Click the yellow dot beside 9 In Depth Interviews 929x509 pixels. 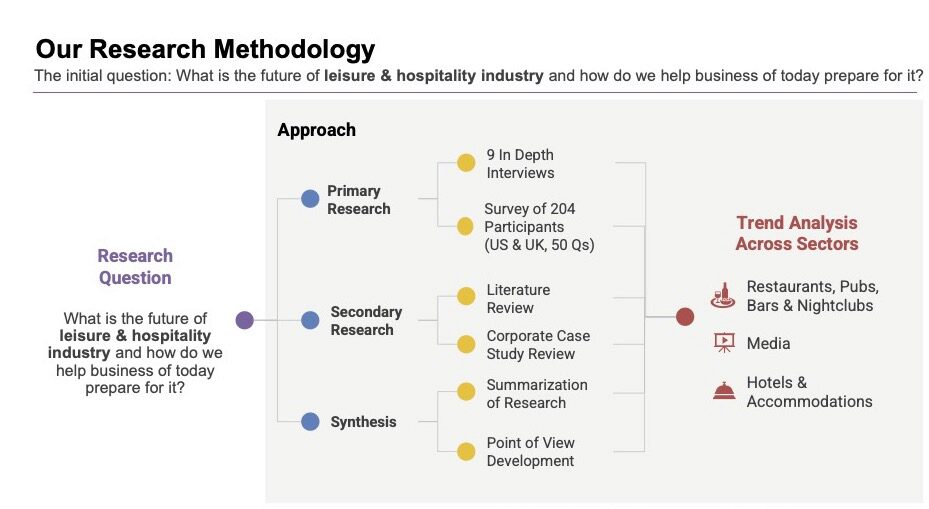pyautogui.click(x=466, y=163)
